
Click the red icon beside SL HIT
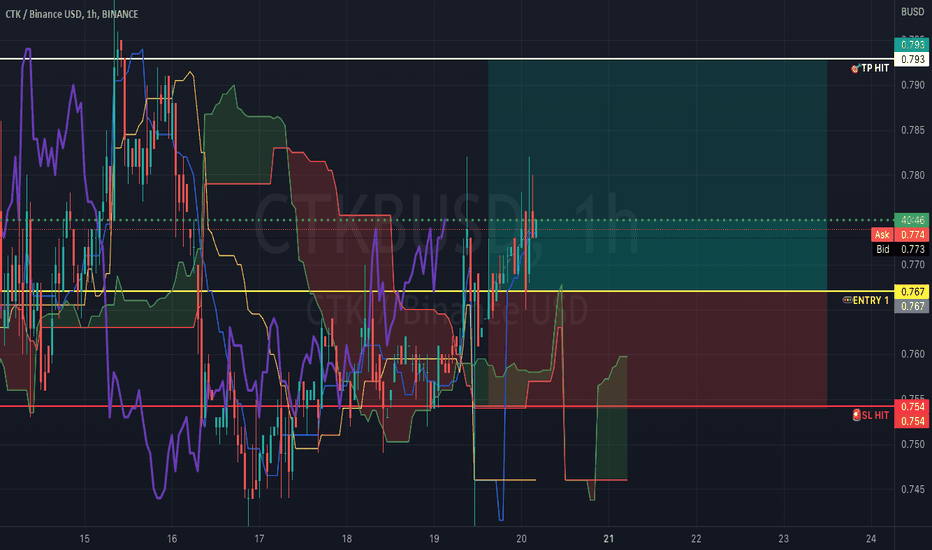pos(857,415)
